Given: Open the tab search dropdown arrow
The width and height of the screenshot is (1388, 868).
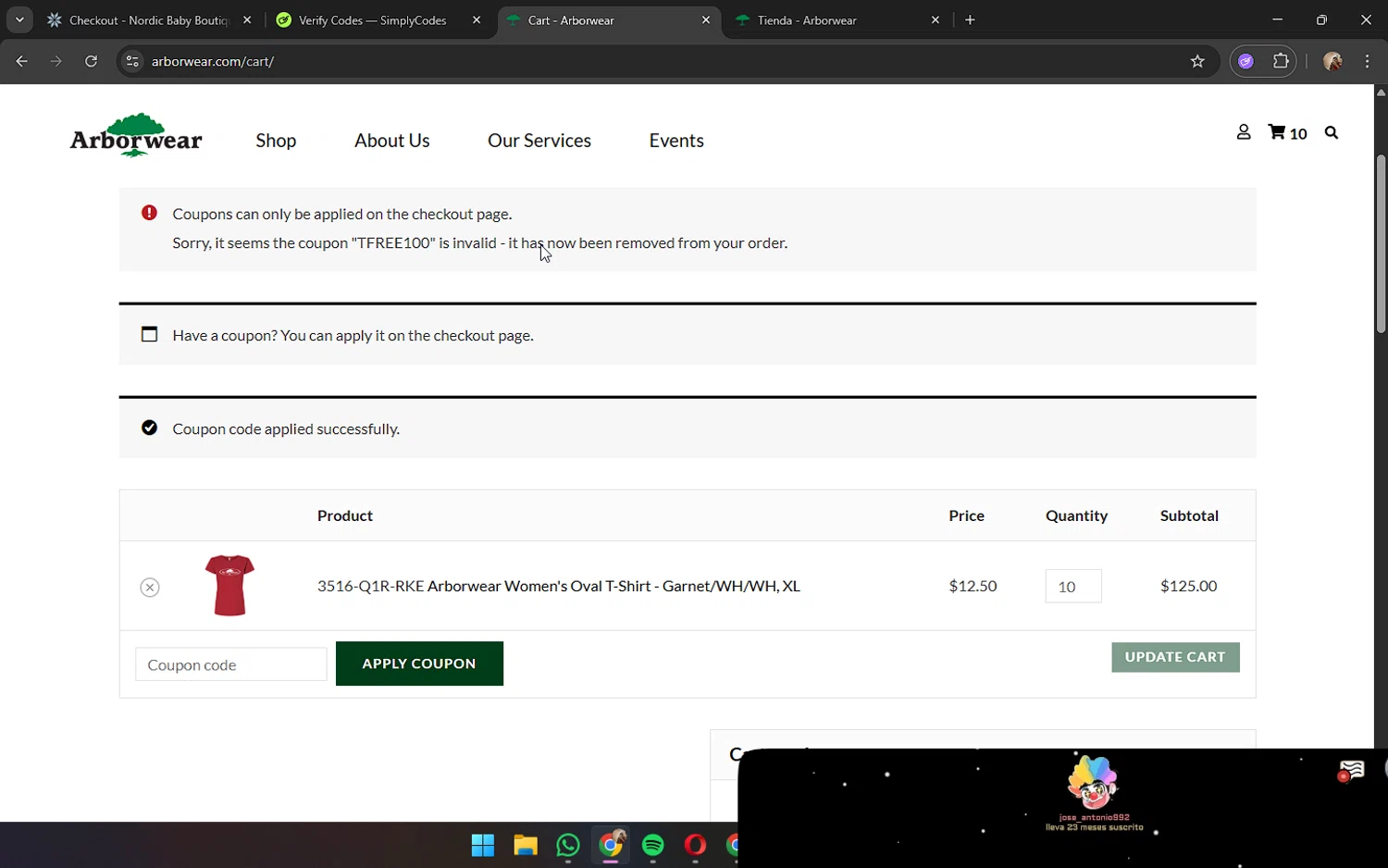Looking at the screenshot, I should tap(19, 19).
